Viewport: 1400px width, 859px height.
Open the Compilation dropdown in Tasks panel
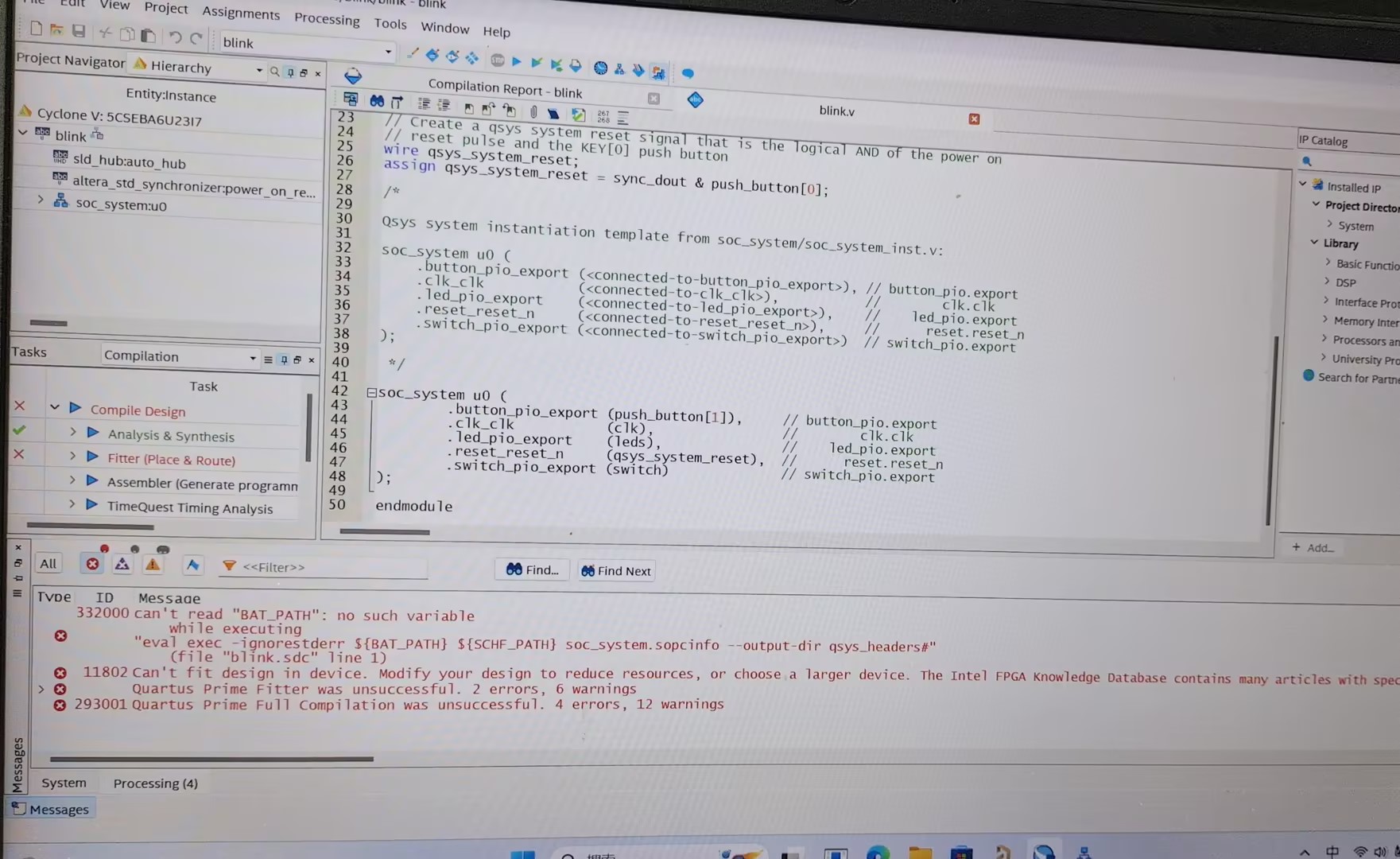pos(180,356)
